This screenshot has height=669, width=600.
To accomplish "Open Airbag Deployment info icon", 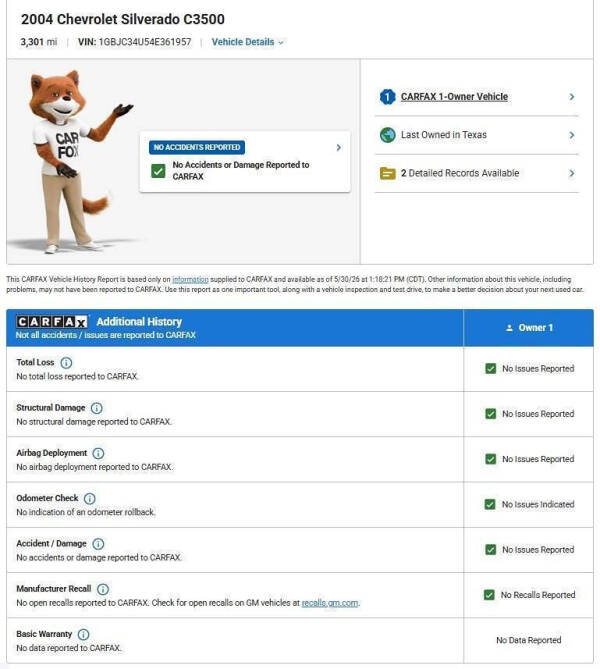I will tap(98, 453).
